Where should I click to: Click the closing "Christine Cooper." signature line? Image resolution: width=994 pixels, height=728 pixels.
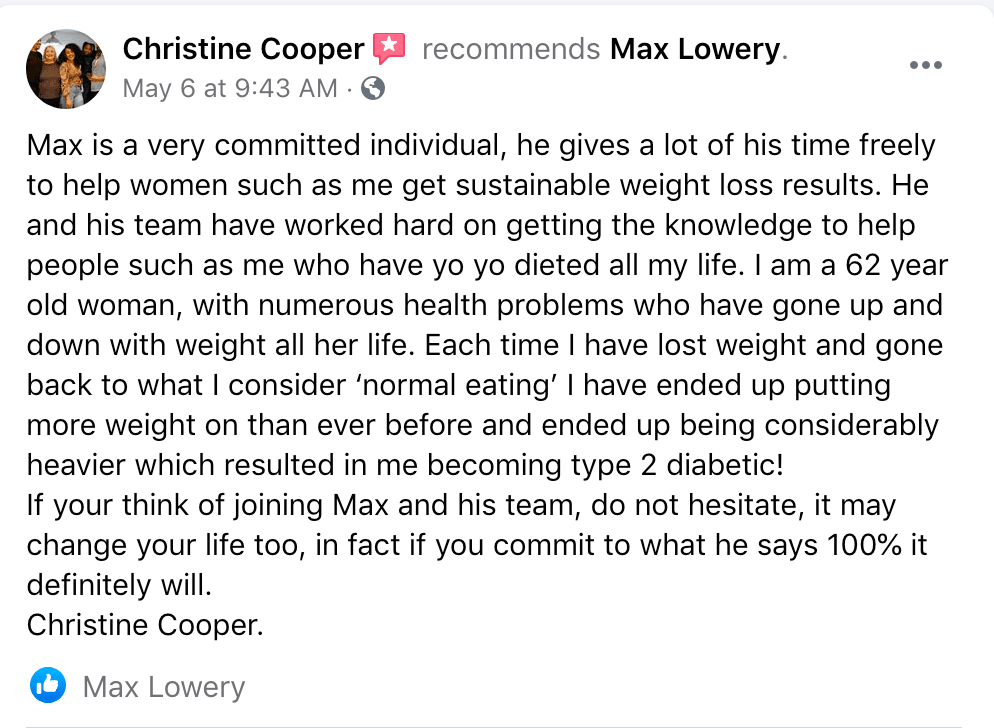(145, 625)
